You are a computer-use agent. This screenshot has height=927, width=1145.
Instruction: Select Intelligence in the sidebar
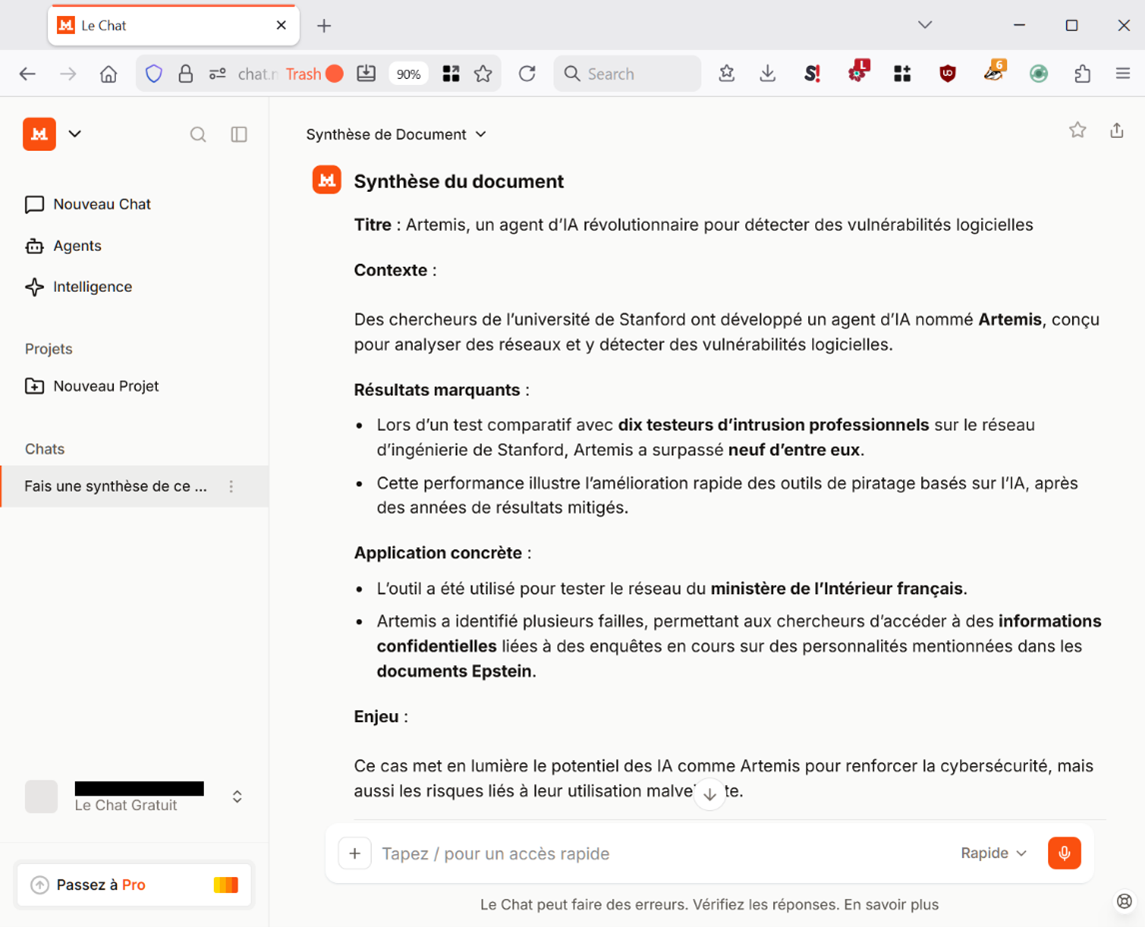(92, 286)
